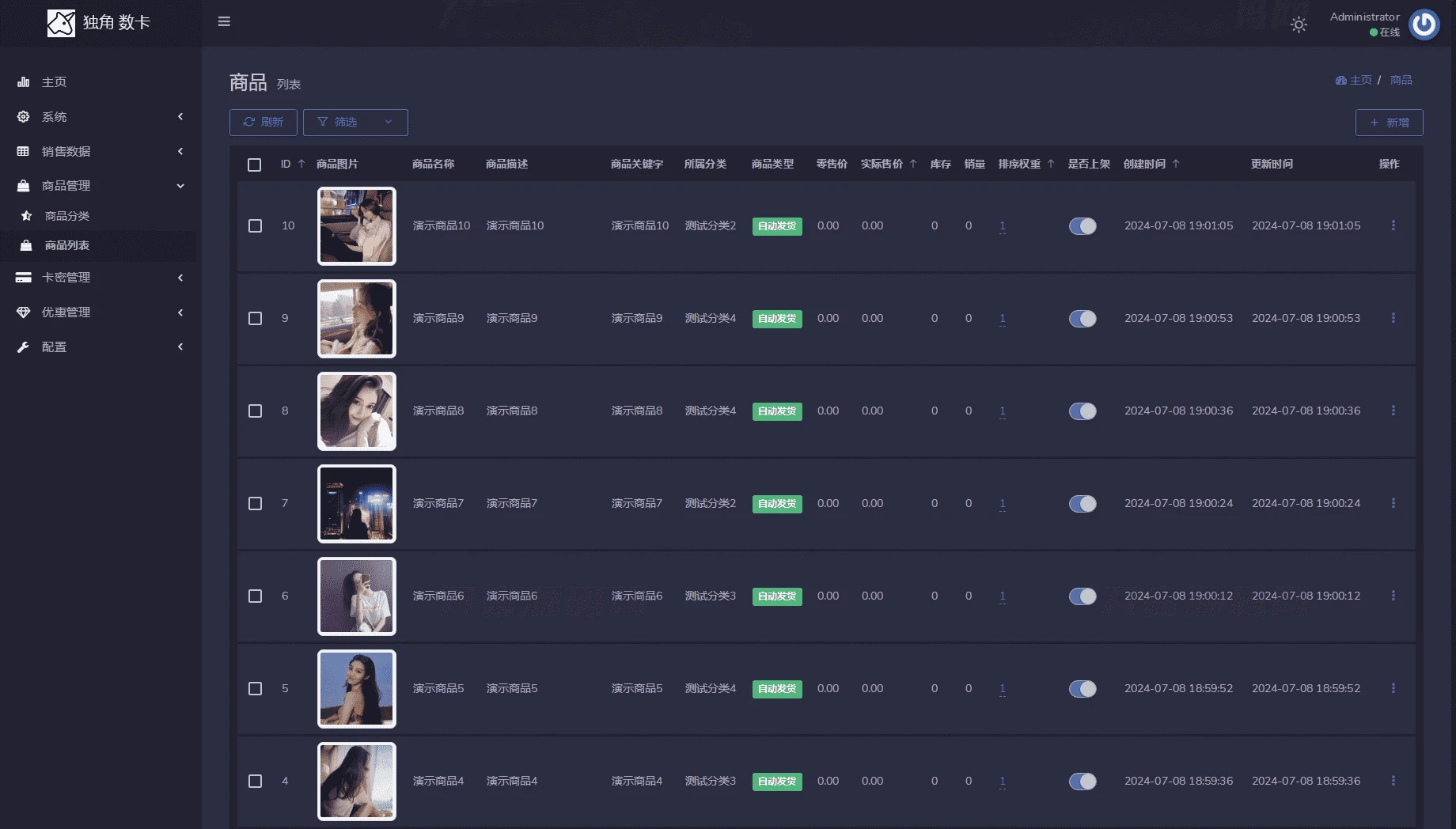Viewport: 1456px width, 829px height.
Task: Click the Administrator power avatar icon
Action: click(x=1424, y=25)
